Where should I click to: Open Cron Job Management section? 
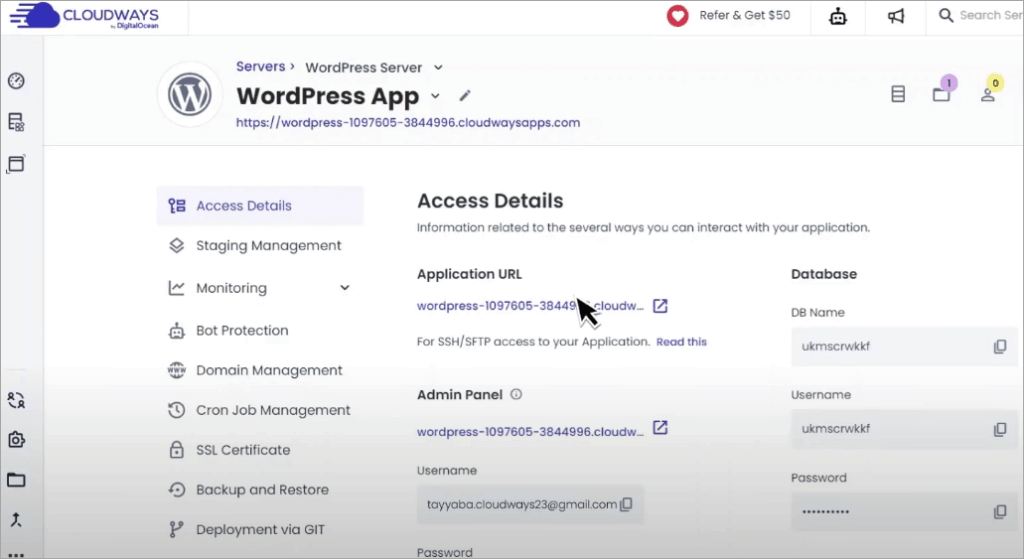pos(260,410)
